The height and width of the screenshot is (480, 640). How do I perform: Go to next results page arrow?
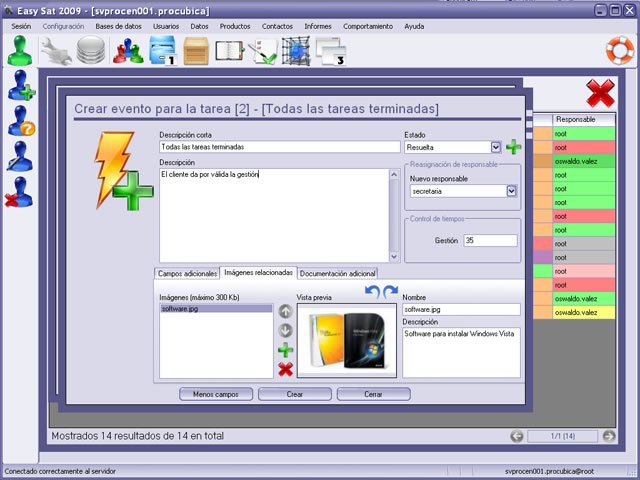pyautogui.click(x=609, y=436)
